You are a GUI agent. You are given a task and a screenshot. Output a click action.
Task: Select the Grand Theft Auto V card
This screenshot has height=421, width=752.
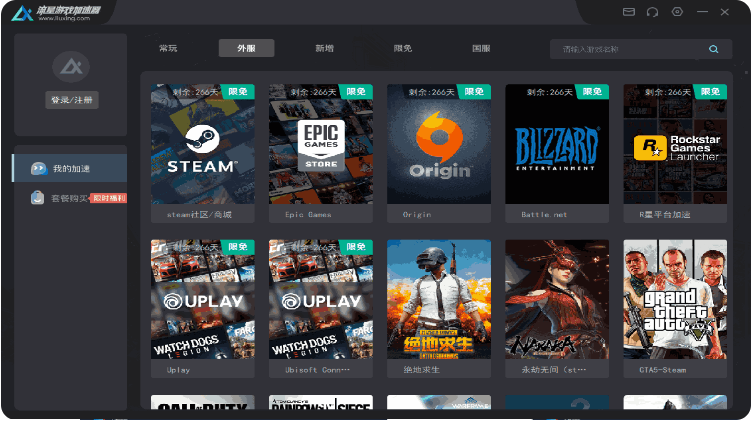tap(675, 309)
